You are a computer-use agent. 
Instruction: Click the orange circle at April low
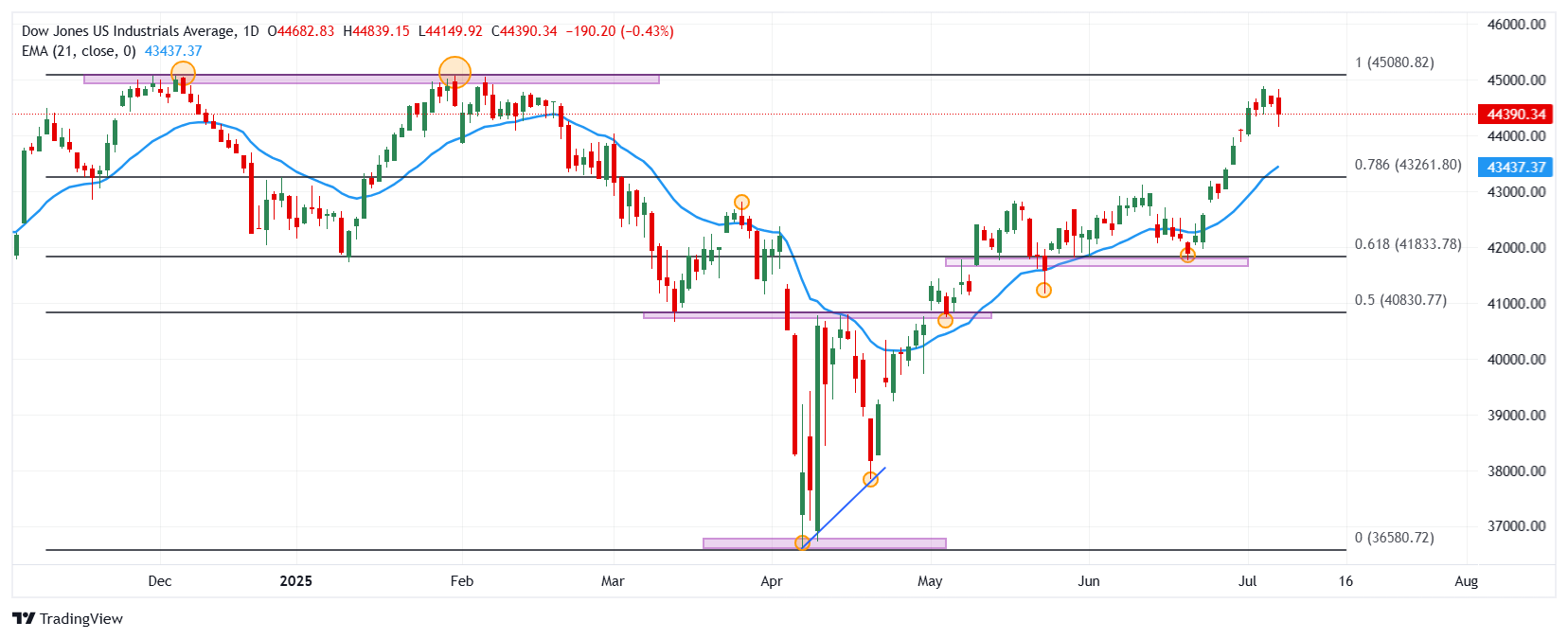(803, 543)
